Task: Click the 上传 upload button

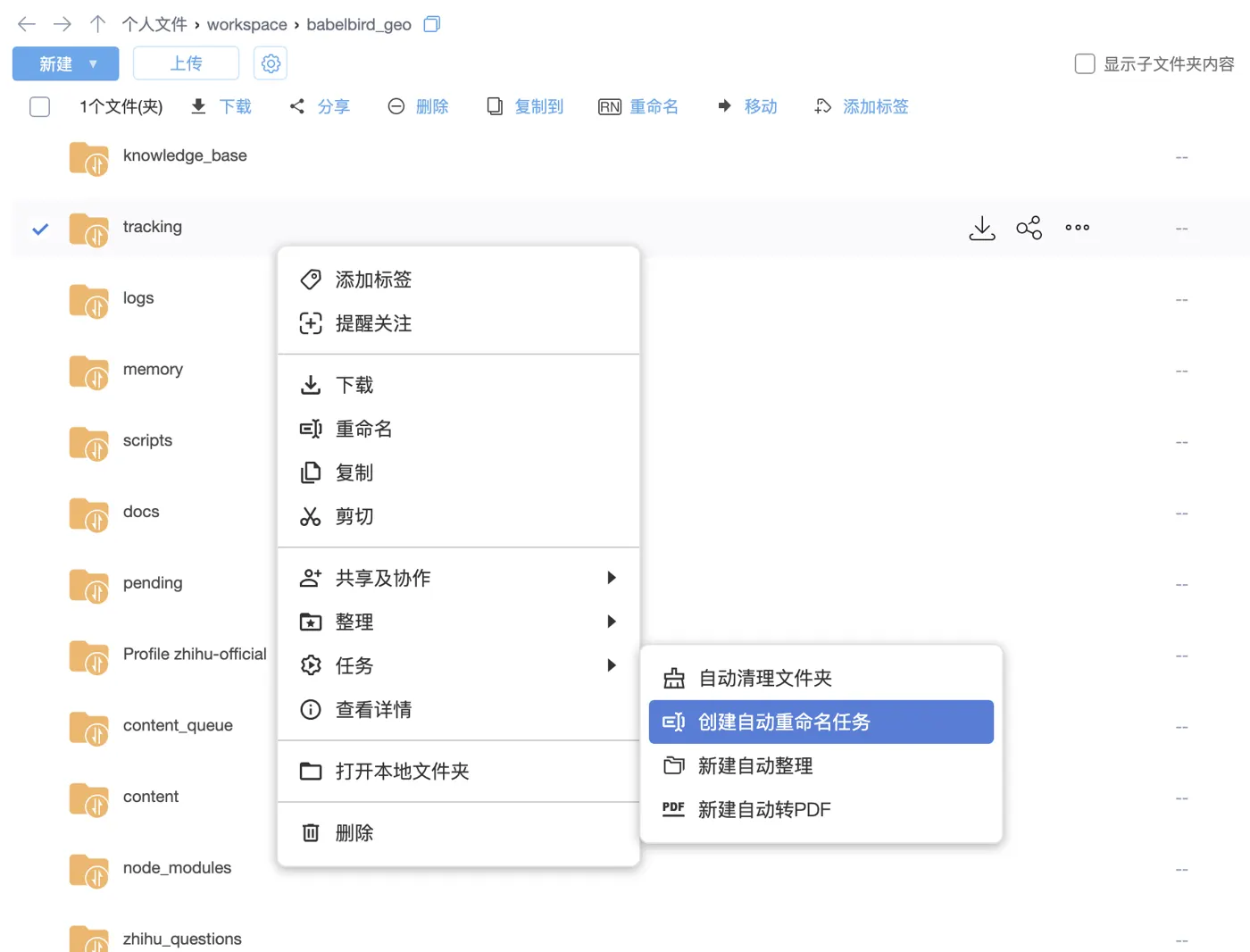Action: [x=186, y=63]
